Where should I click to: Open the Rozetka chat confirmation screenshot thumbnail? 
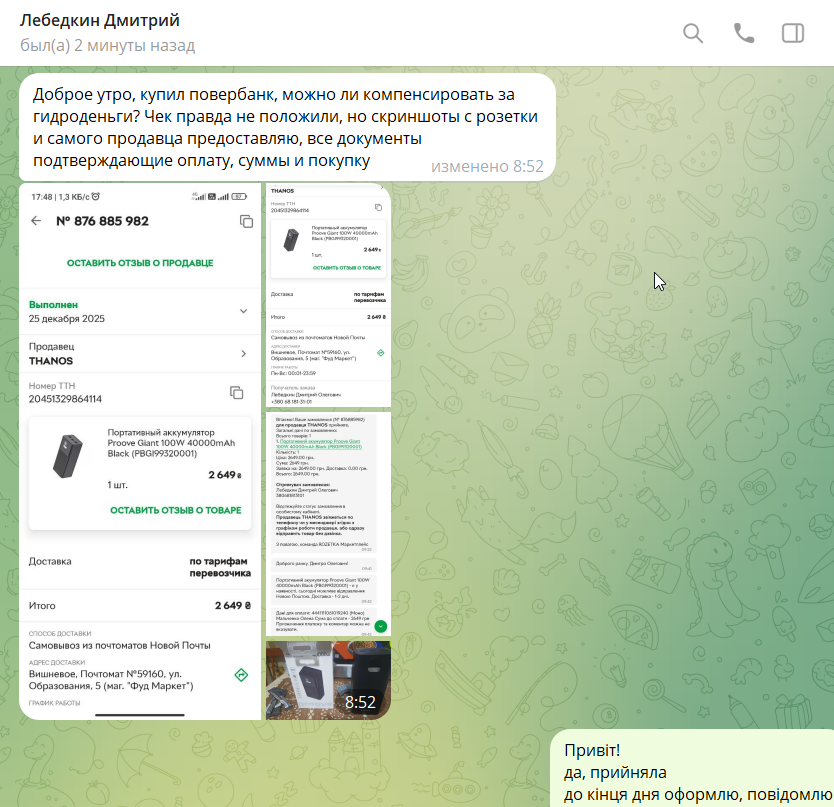[328, 524]
